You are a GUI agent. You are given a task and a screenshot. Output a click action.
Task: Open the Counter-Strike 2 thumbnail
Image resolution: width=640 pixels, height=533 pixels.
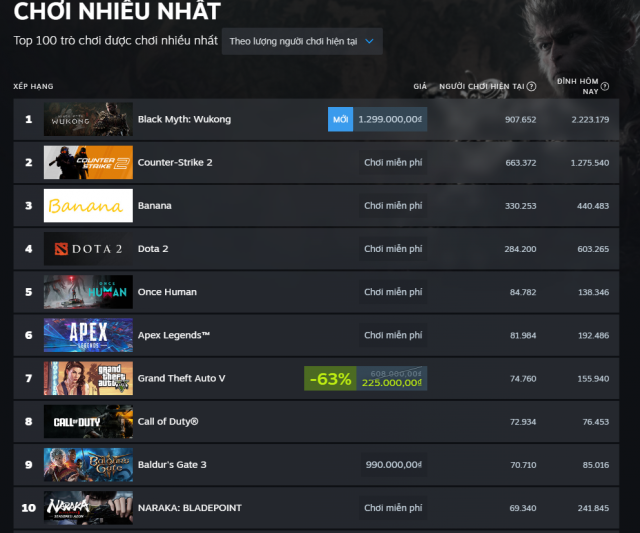(88, 162)
